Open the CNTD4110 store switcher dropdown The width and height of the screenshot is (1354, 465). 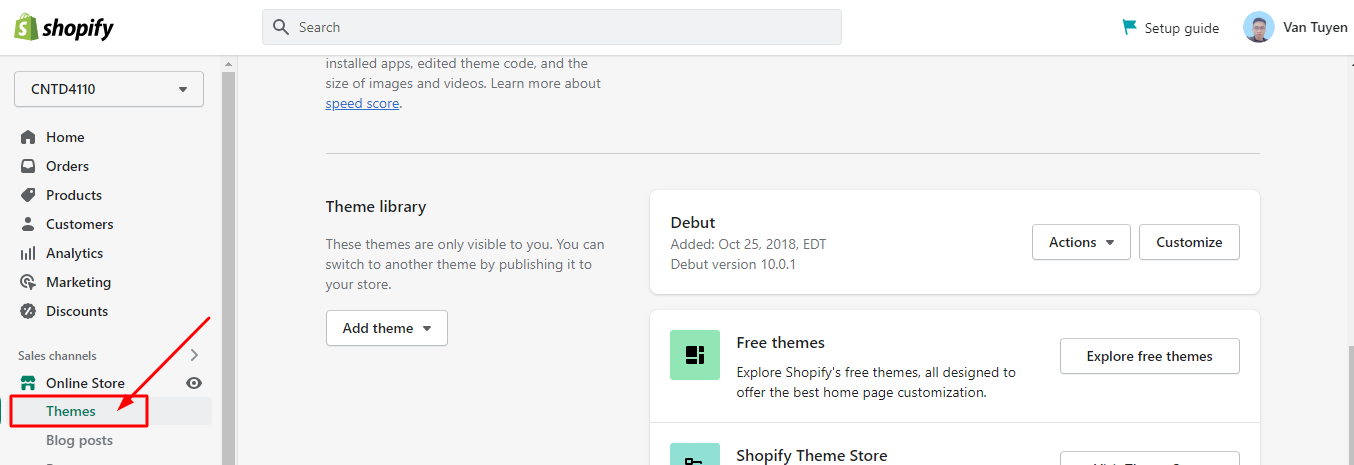click(109, 89)
